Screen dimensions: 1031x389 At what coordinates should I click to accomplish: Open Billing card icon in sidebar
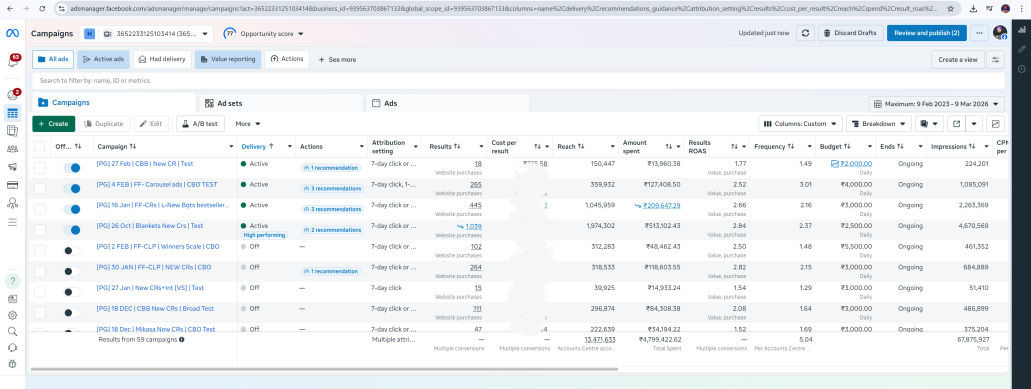[12, 185]
